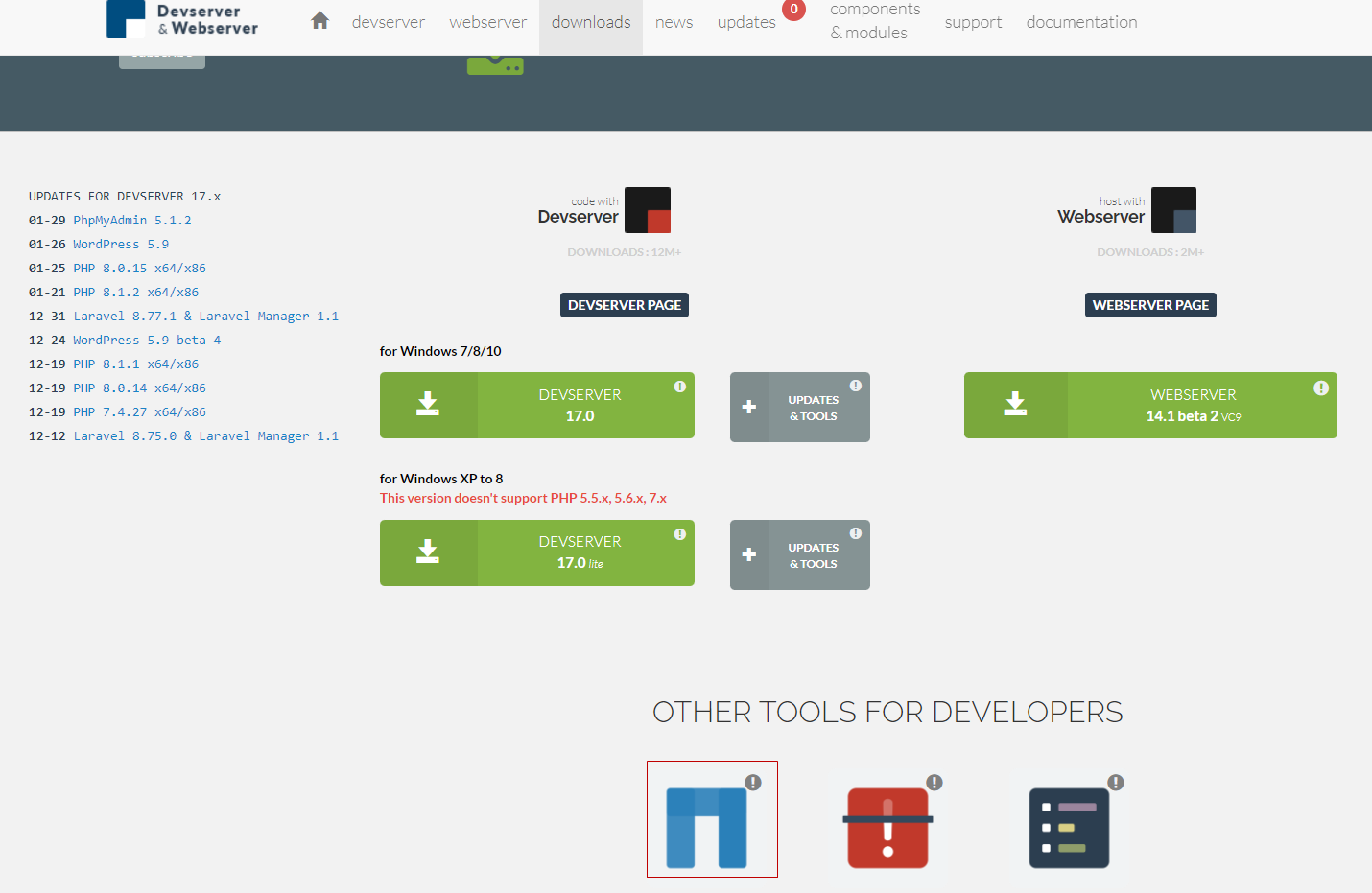Open the WordPress 5.9 beta 4 link
The image size is (1372, 893).
[147, 341]
